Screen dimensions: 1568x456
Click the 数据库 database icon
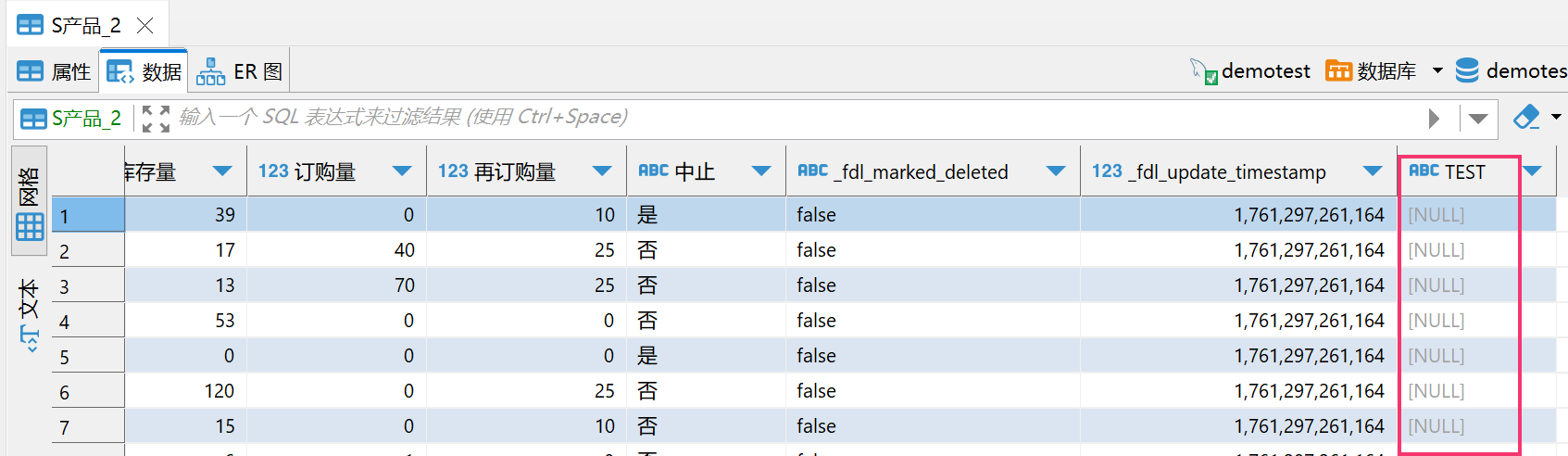pos(1338,71)
